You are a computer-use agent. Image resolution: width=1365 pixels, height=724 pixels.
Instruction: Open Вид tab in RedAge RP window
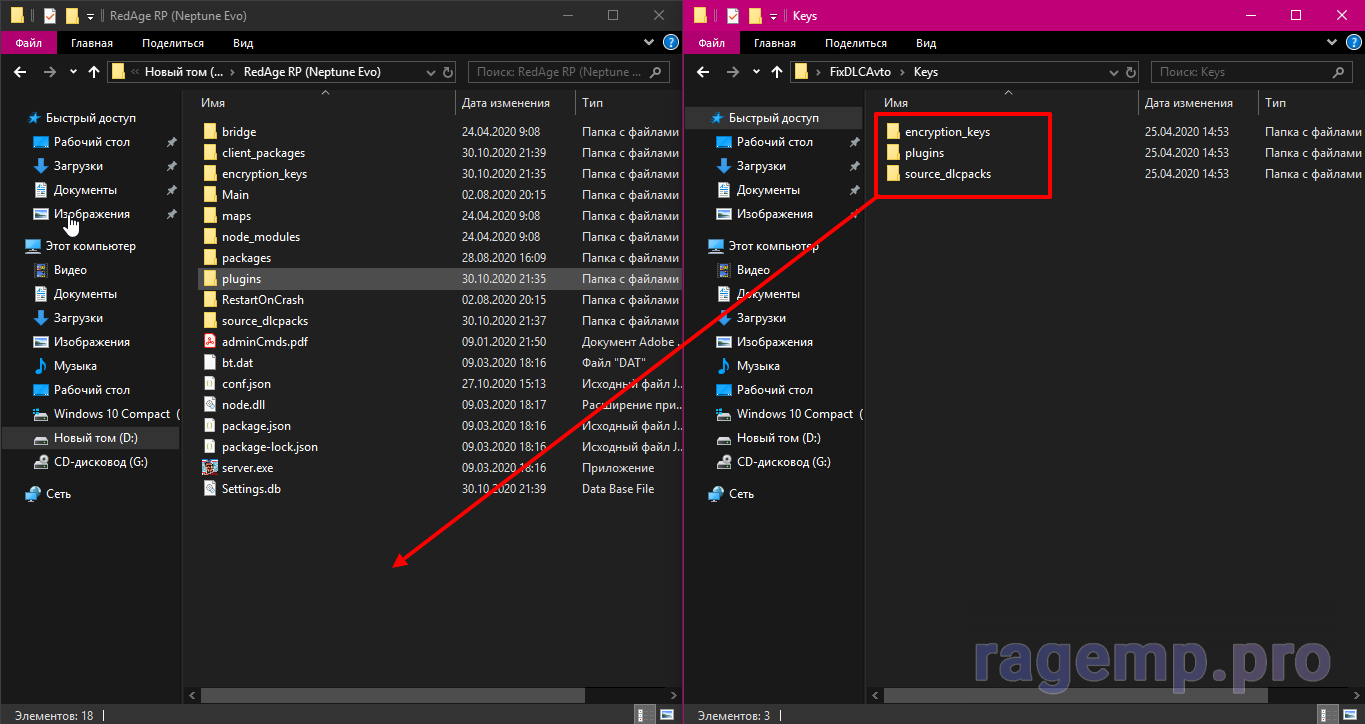[x=243, y=43]
